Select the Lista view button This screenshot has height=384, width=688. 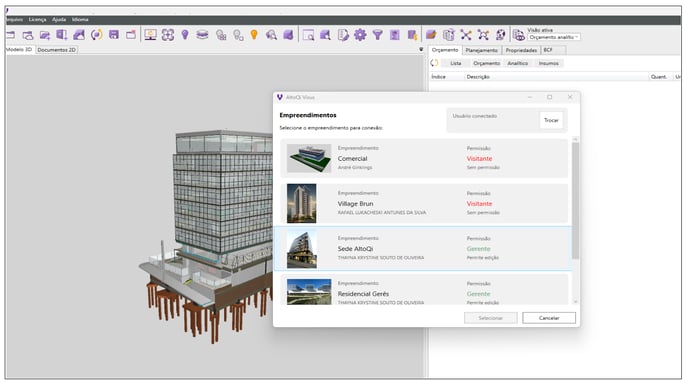click(455, 63)
